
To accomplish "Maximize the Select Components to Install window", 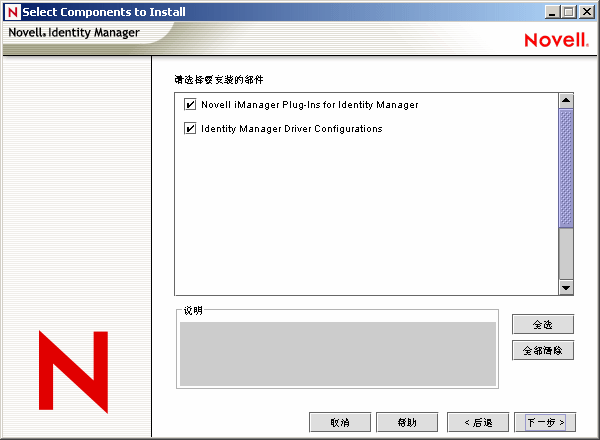I will [x=569, y=12].
